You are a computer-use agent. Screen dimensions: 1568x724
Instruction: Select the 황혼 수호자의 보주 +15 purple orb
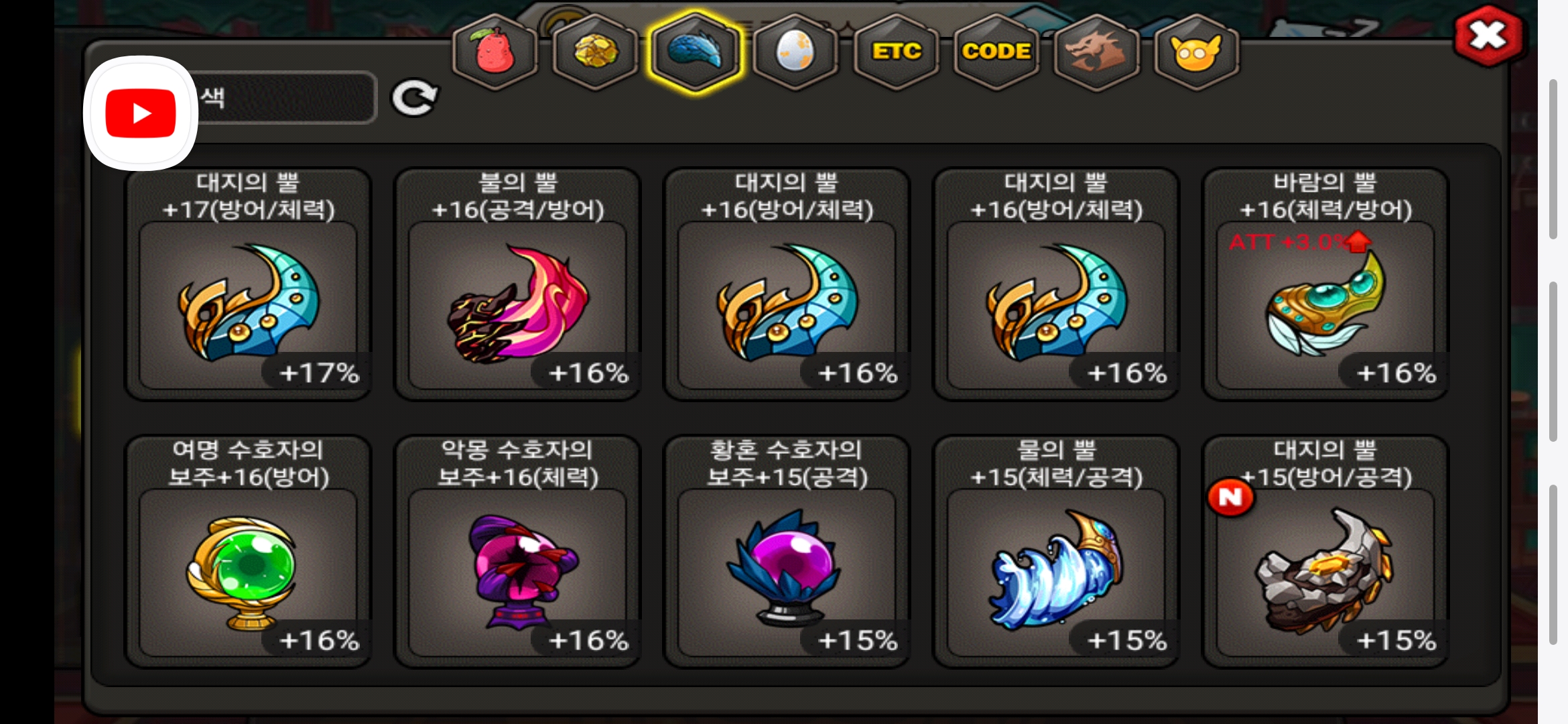787,551
